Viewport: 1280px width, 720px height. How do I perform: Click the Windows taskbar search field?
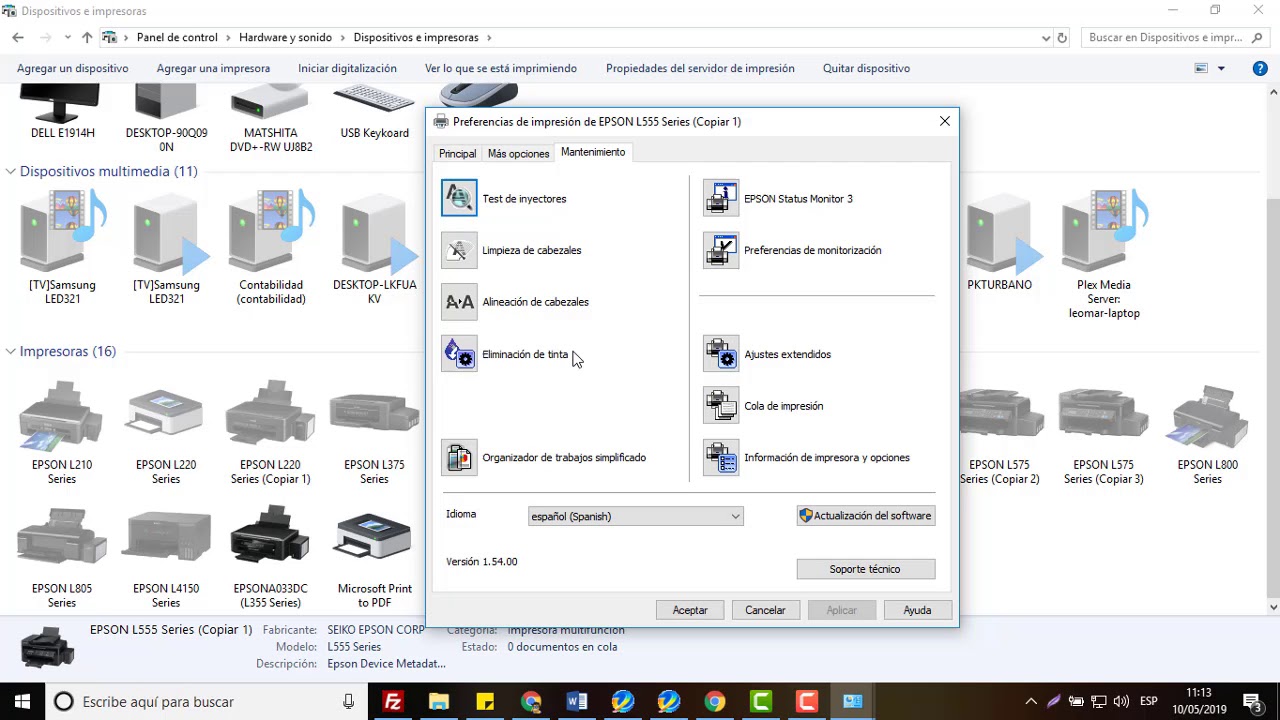[206, 701]
